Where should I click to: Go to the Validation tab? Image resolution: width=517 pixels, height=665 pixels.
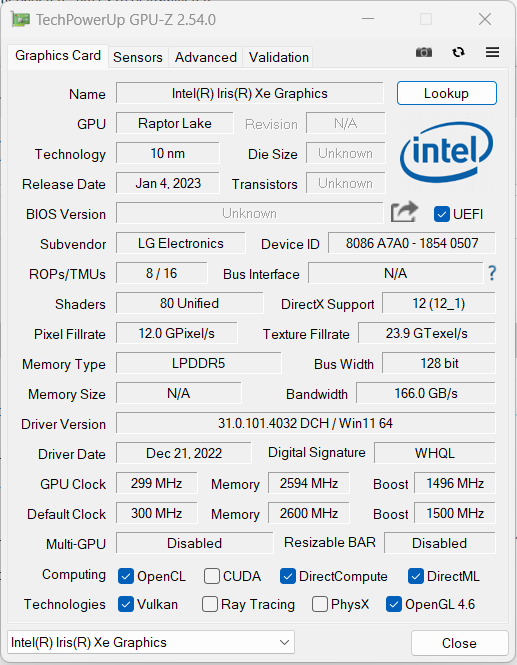click(x=279, y=57)
